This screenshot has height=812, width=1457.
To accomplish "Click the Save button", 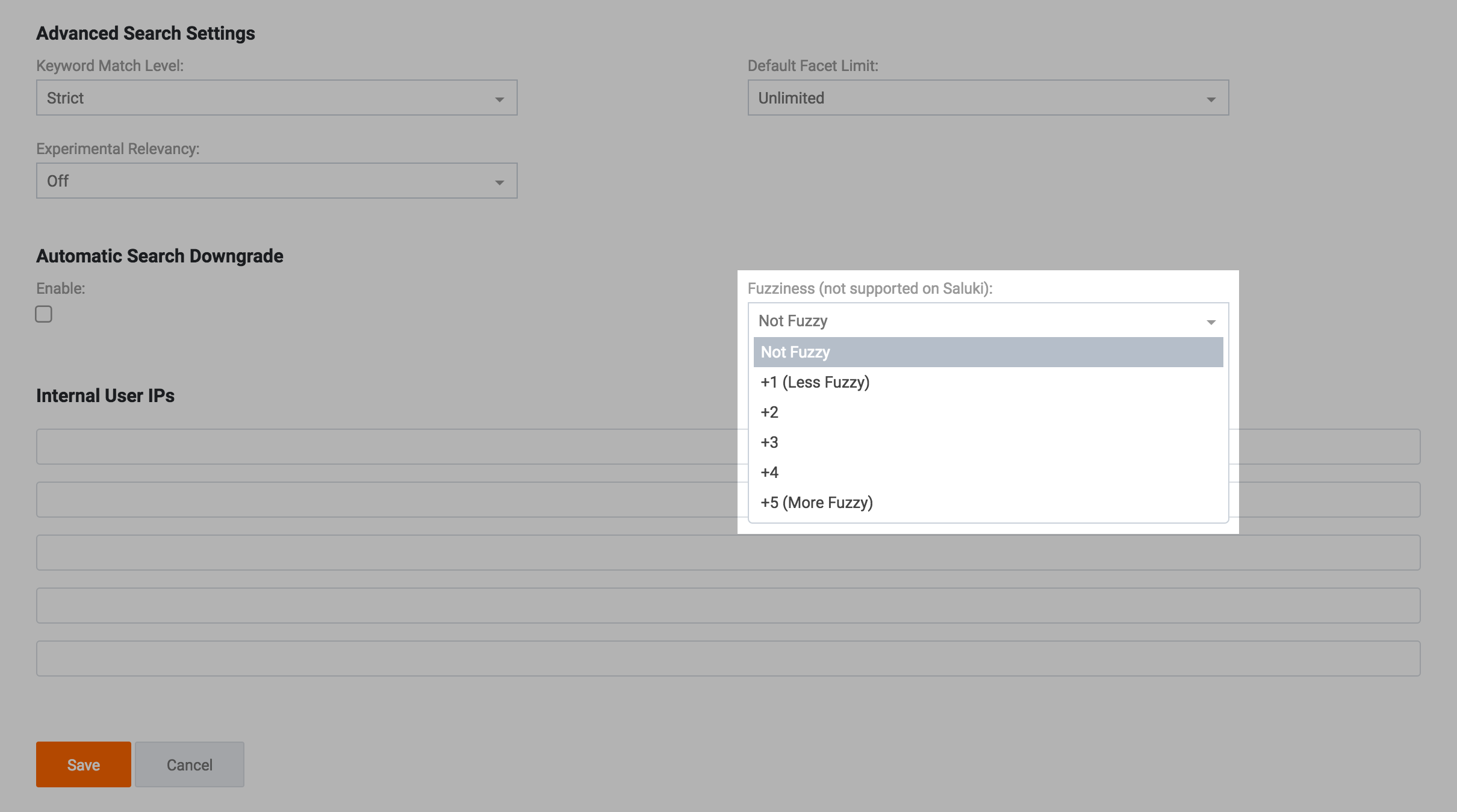I will pos(84,764).
